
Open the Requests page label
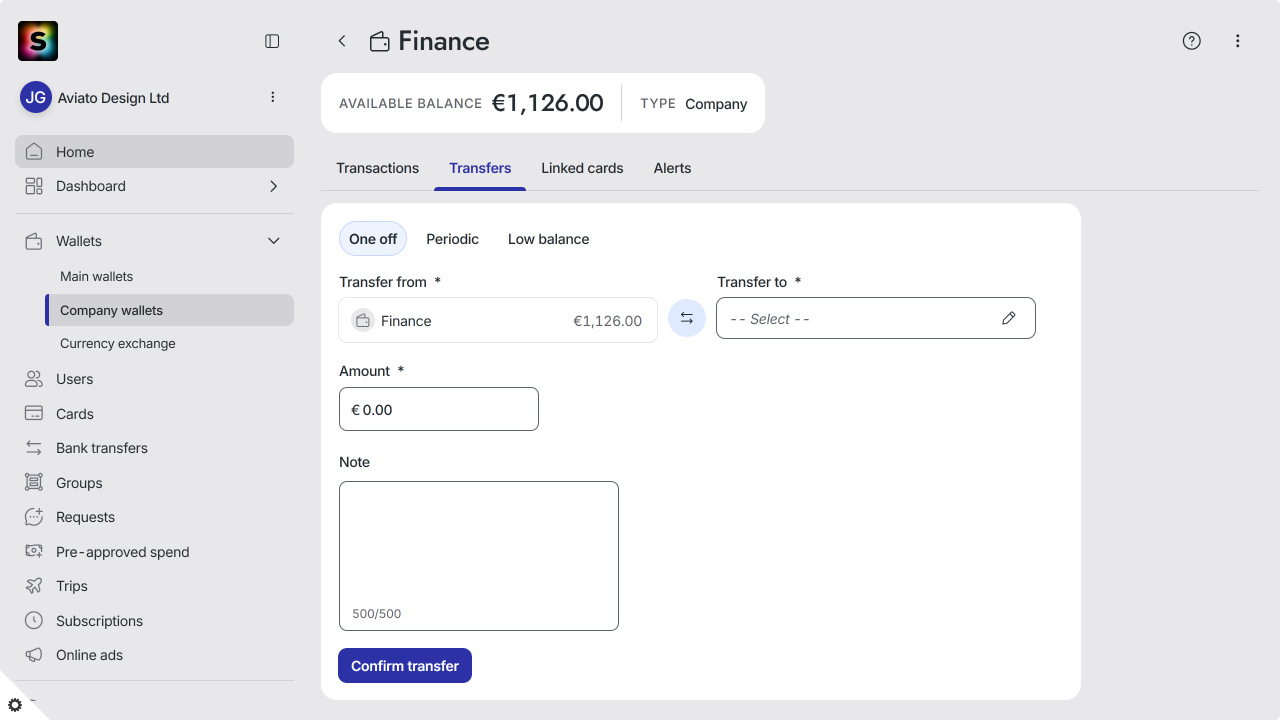(85, 517)
